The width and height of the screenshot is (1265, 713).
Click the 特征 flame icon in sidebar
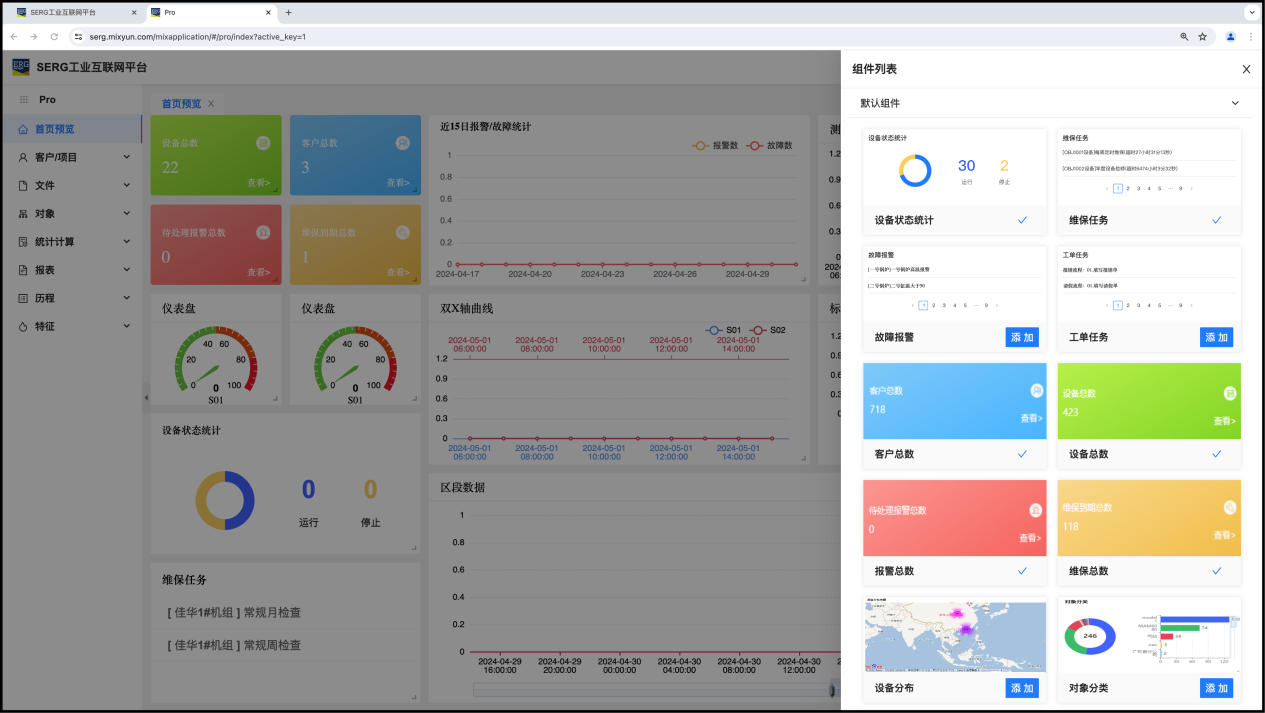pos(23,327)
